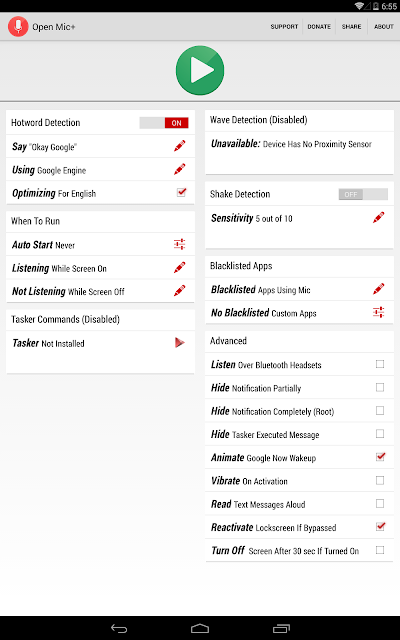This screenshot has width=400, height=640.
Task: Open Blacklisted Custom Apps sliders icon
Action: click(379, 312)
